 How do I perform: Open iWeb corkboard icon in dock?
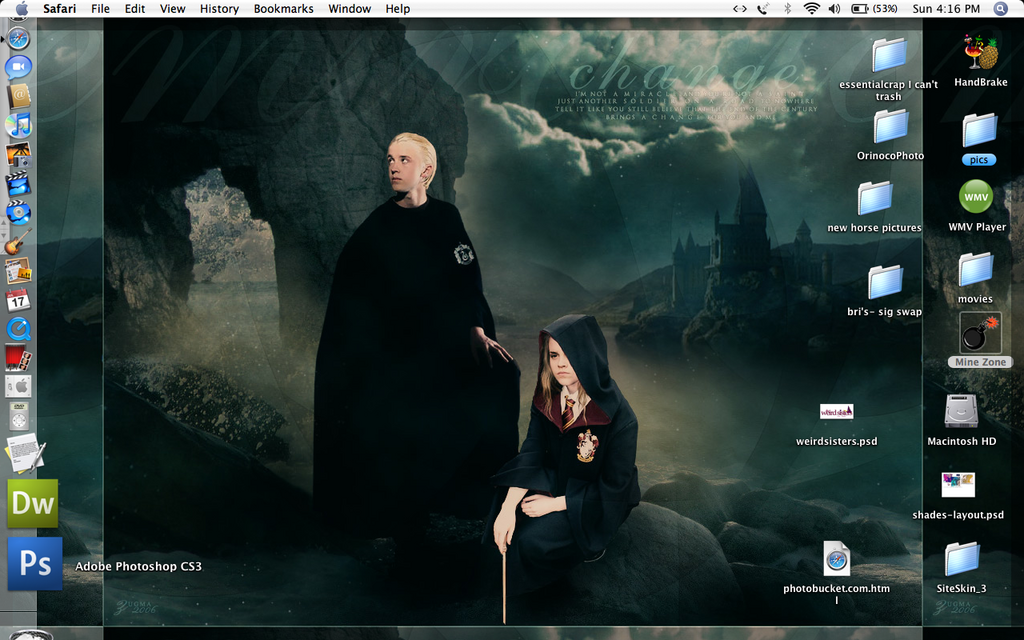click(18, 270)
